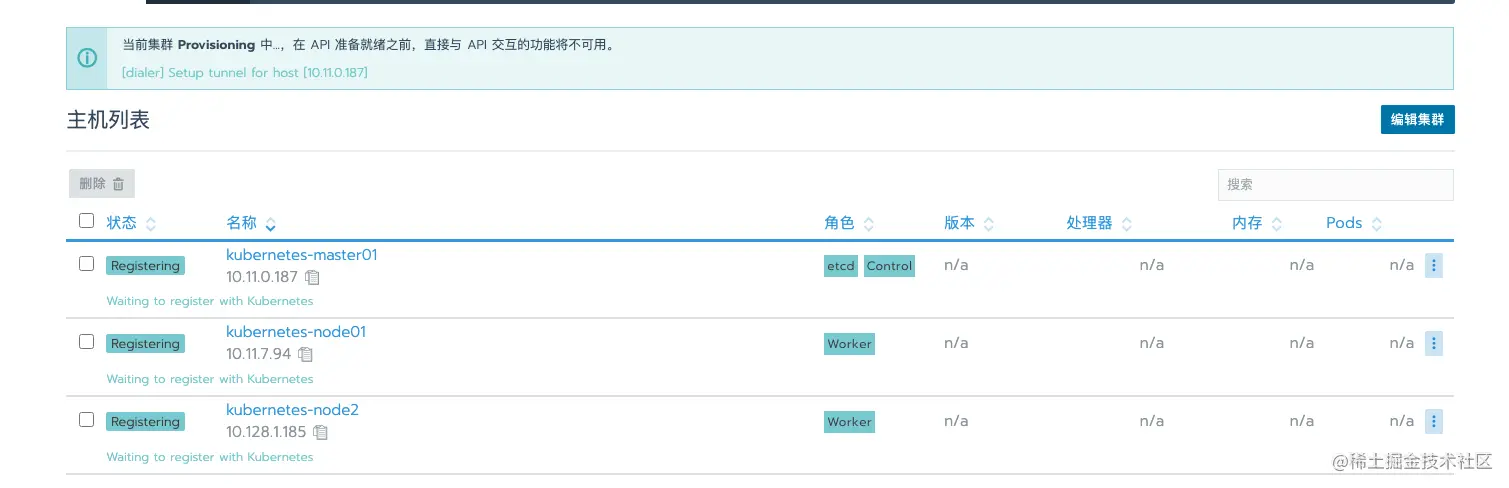Screen dimensions: 1509x488
Task: Sort hosts by 版本 column
Action: pos(969,223)
